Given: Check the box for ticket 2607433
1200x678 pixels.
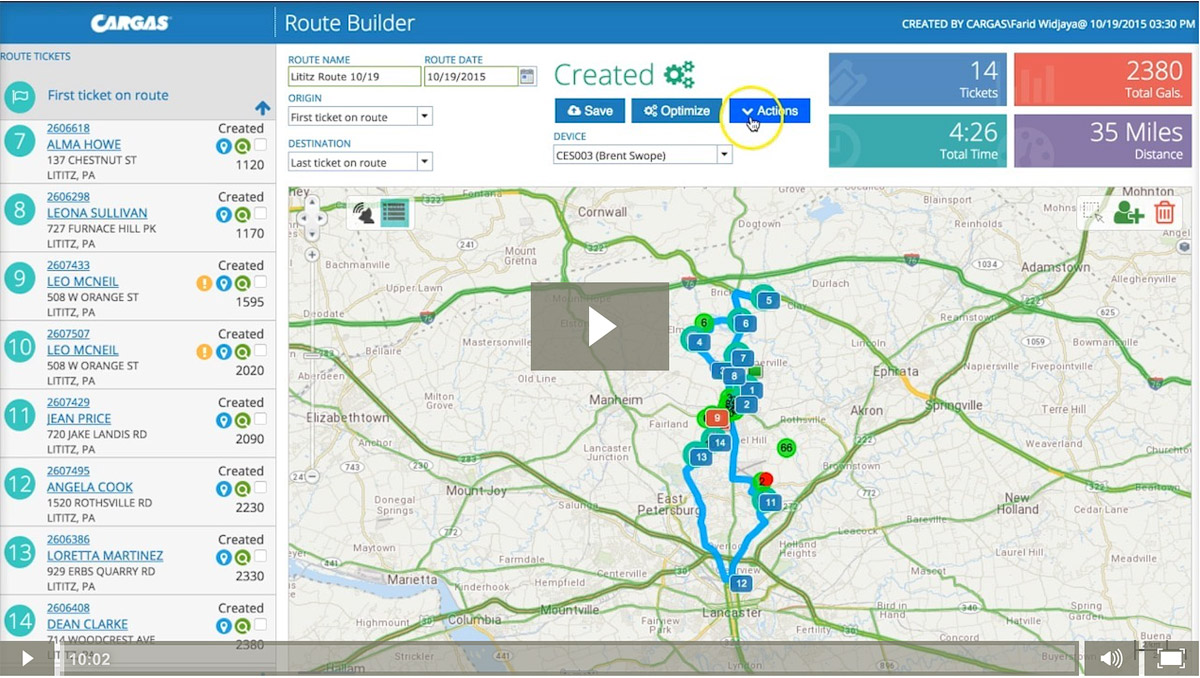Looking at the screenshot, I should (x=260, y=283).
